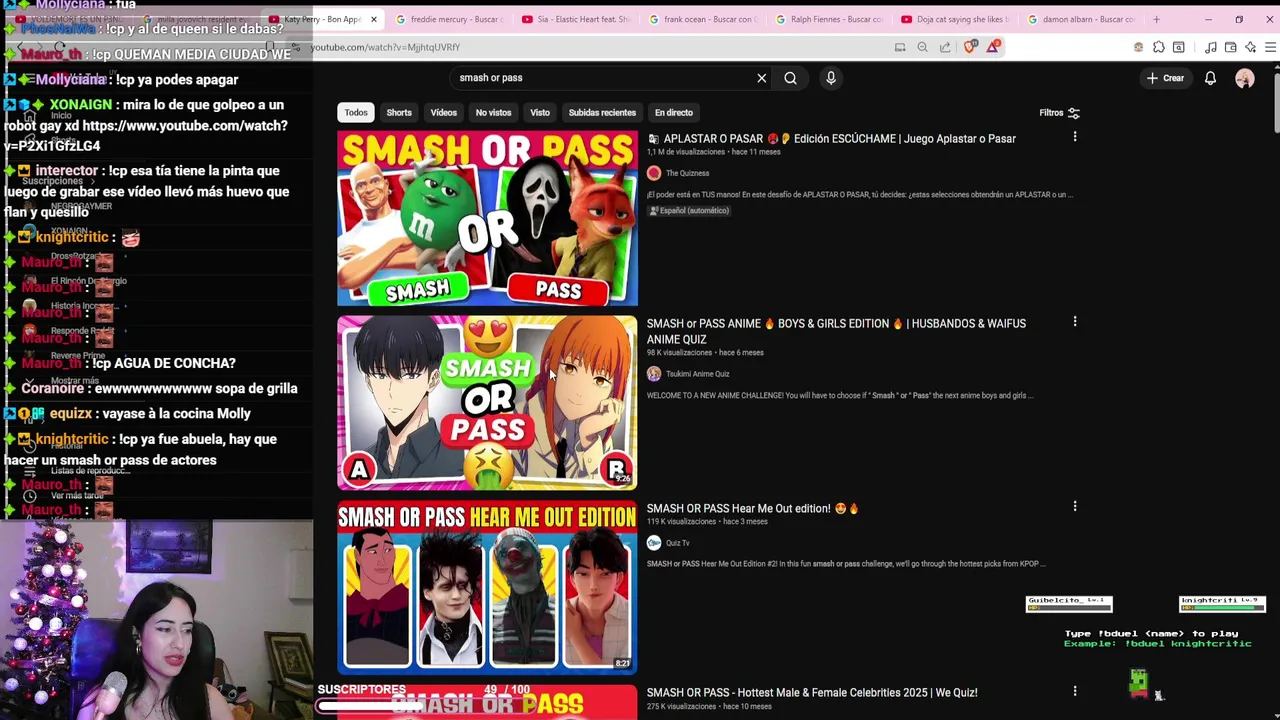1280x720 pixels.
Task: Select the En directo filter chip
Action: [x=673, y=113]
